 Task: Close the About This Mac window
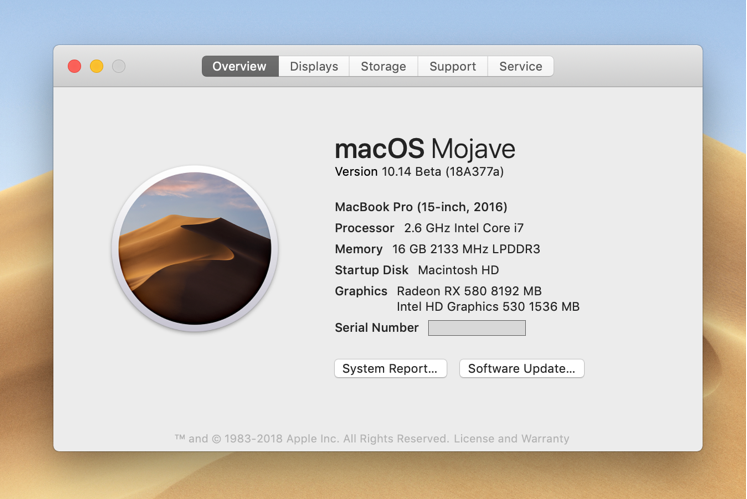coord(74,66)
